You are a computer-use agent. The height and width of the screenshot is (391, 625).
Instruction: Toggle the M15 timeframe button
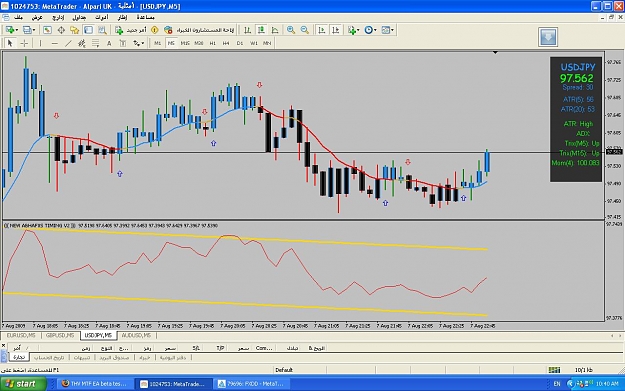point(185,43)
